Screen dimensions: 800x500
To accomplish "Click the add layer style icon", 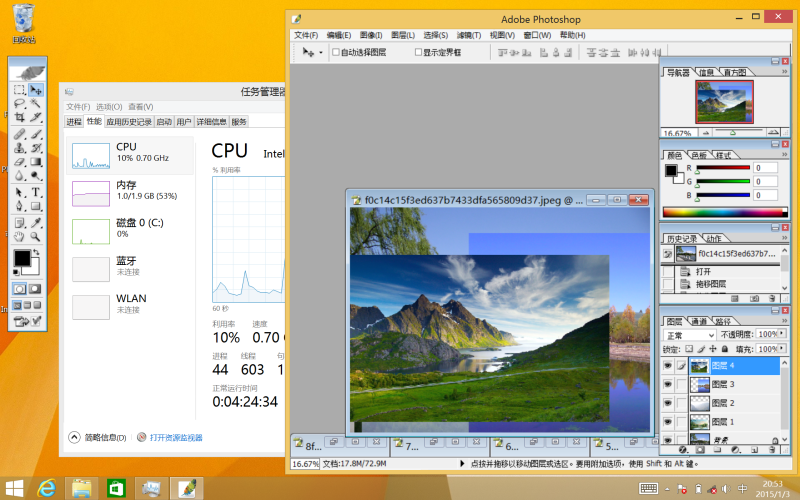I will point(683,449).
